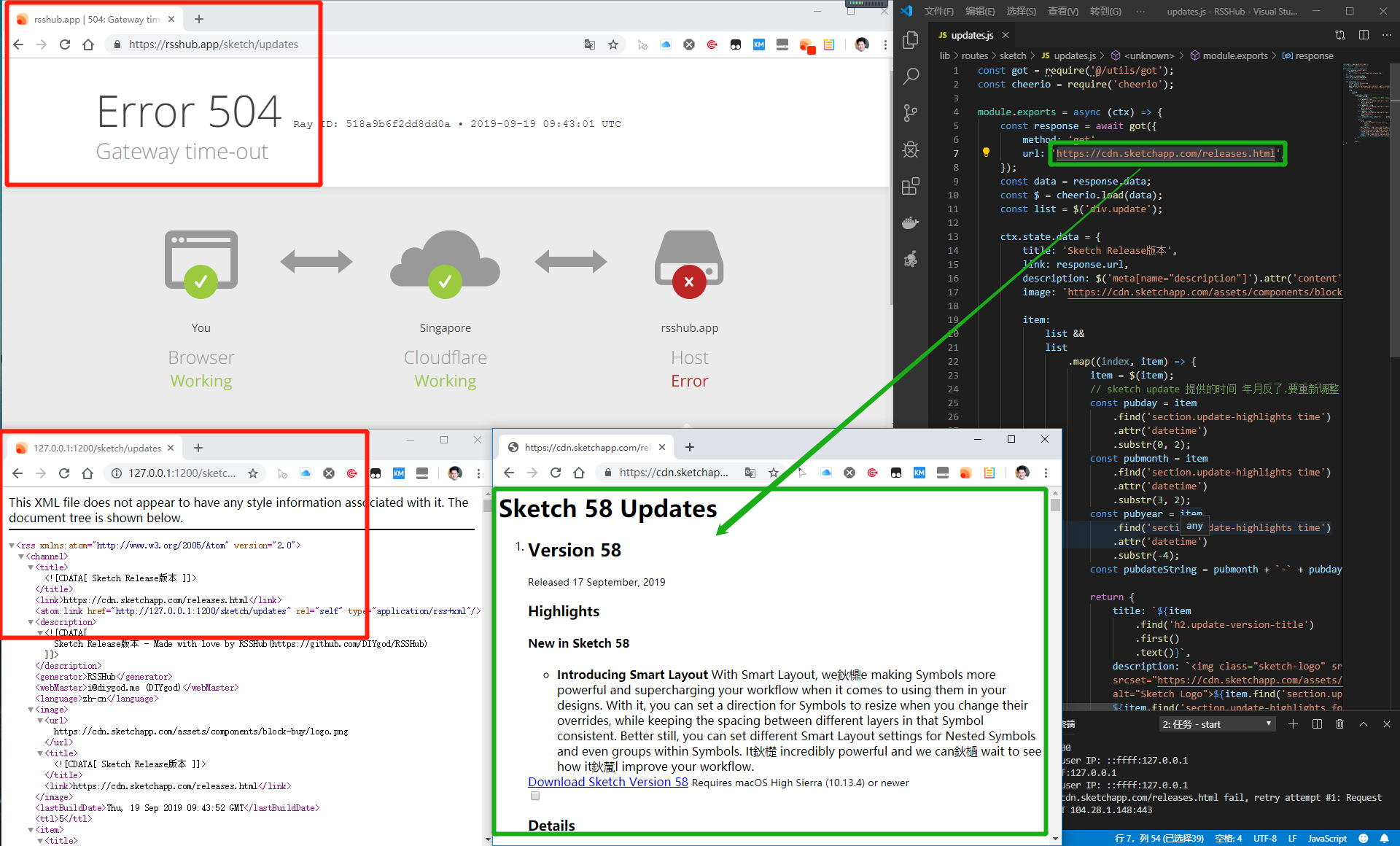Collapse the rss root node in XML tree
The height and width of the screenshot is (846, 1400).
click(x=12, y=546)
